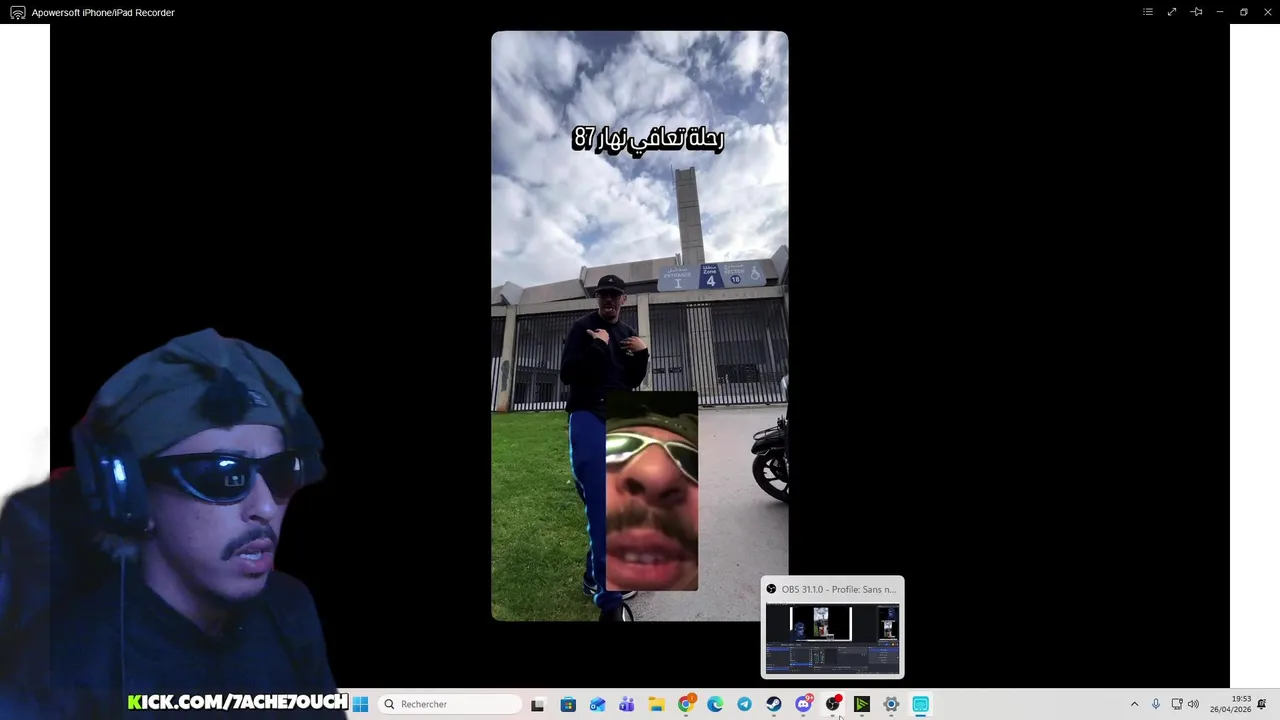Open Google Chrome from the taskbar
The image size is (1280, 720).
click(686, 704)
